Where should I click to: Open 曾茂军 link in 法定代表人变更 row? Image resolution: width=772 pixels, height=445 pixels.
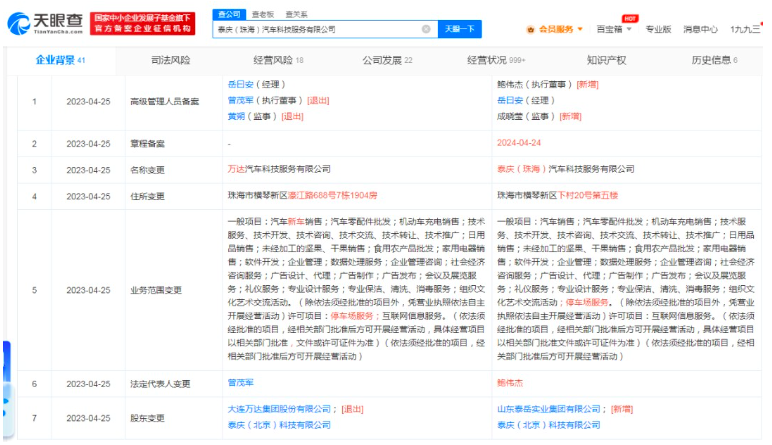click(240, 382)
